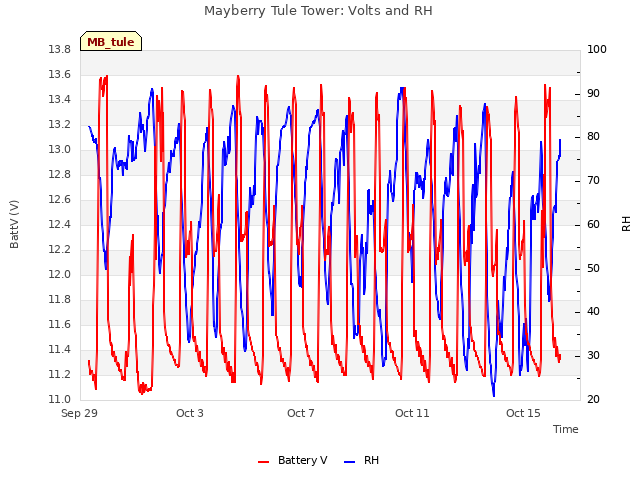
Task: Click the Sep 29 date tick label
Action: pyautogui.click(x=80, y=413)
